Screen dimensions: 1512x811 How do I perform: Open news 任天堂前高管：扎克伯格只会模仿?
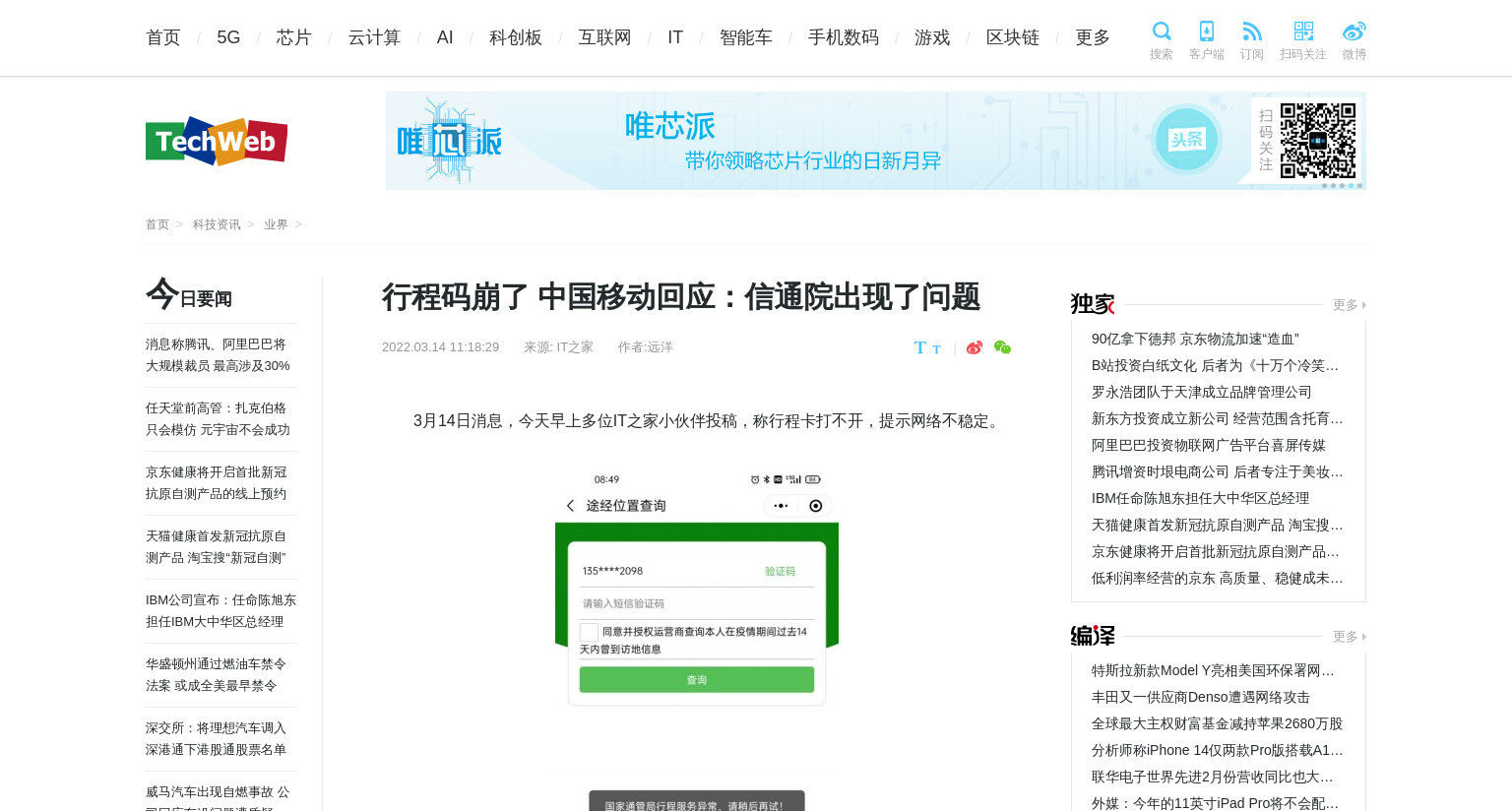[219, 419]
